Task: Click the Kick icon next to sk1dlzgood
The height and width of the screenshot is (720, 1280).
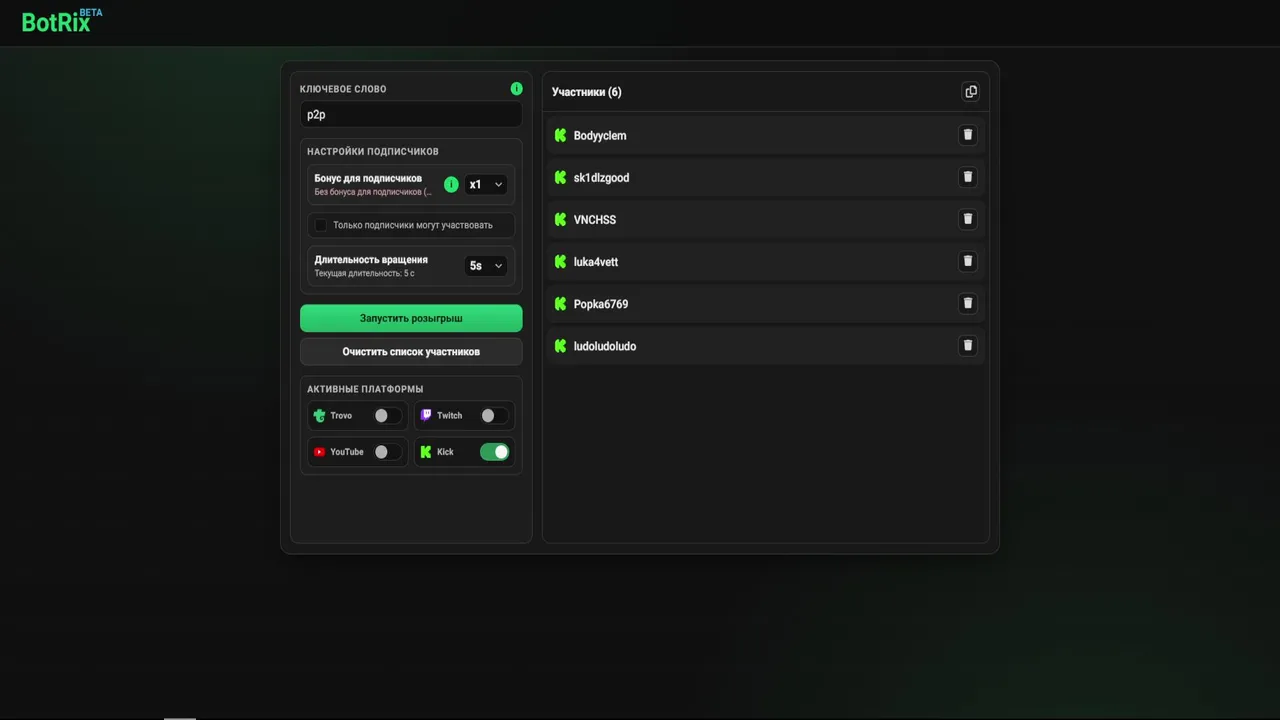Action: click(560, 177)
